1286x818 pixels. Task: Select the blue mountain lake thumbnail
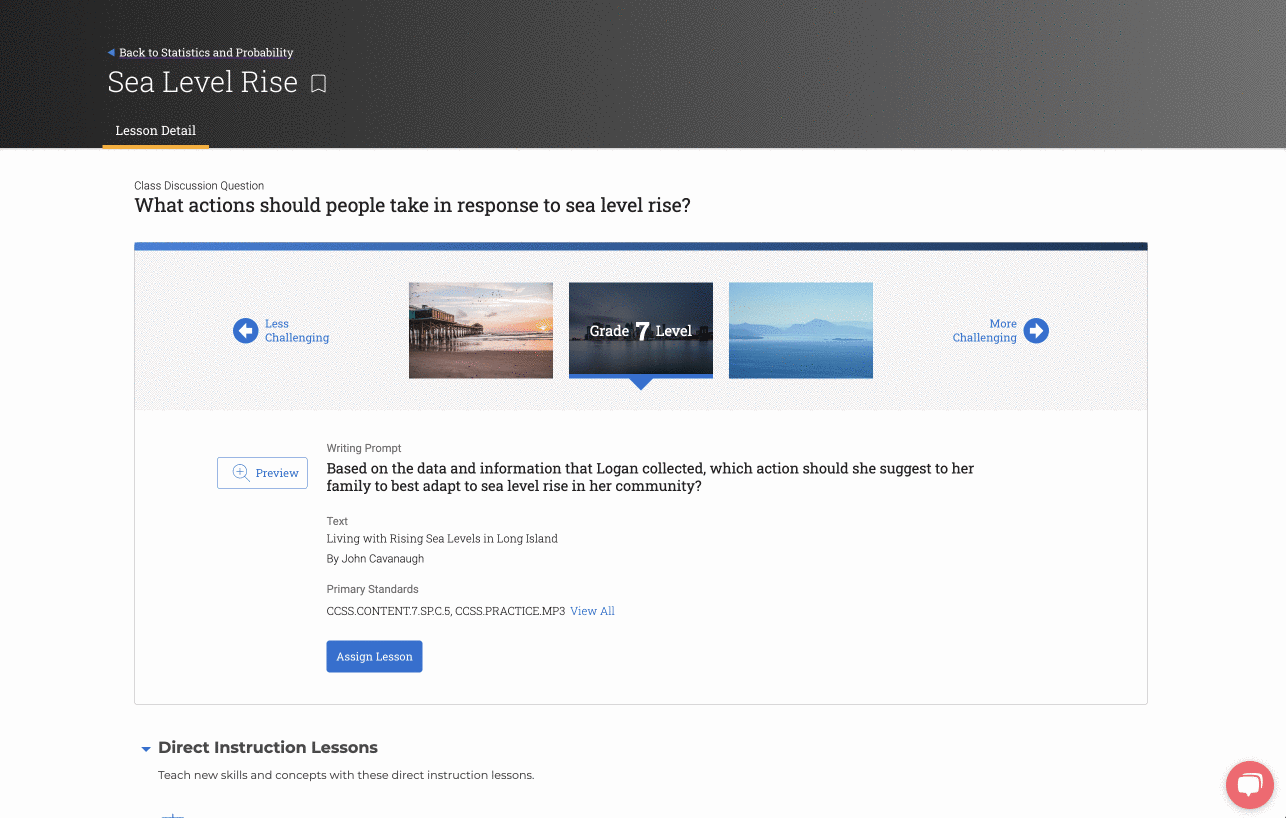pyautogui.click(x=801, y=331)
